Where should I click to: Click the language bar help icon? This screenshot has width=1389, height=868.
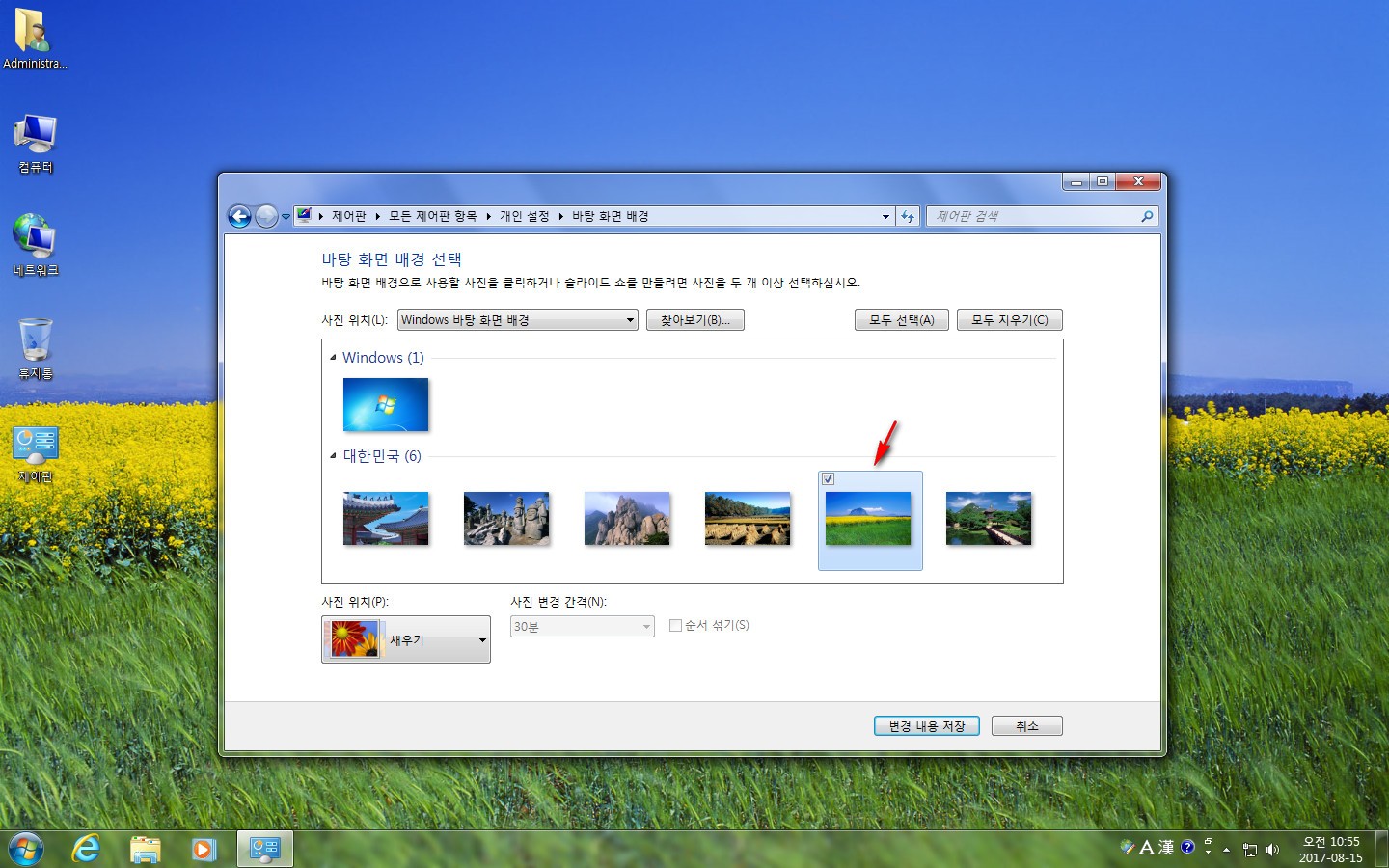point(1187,847)
